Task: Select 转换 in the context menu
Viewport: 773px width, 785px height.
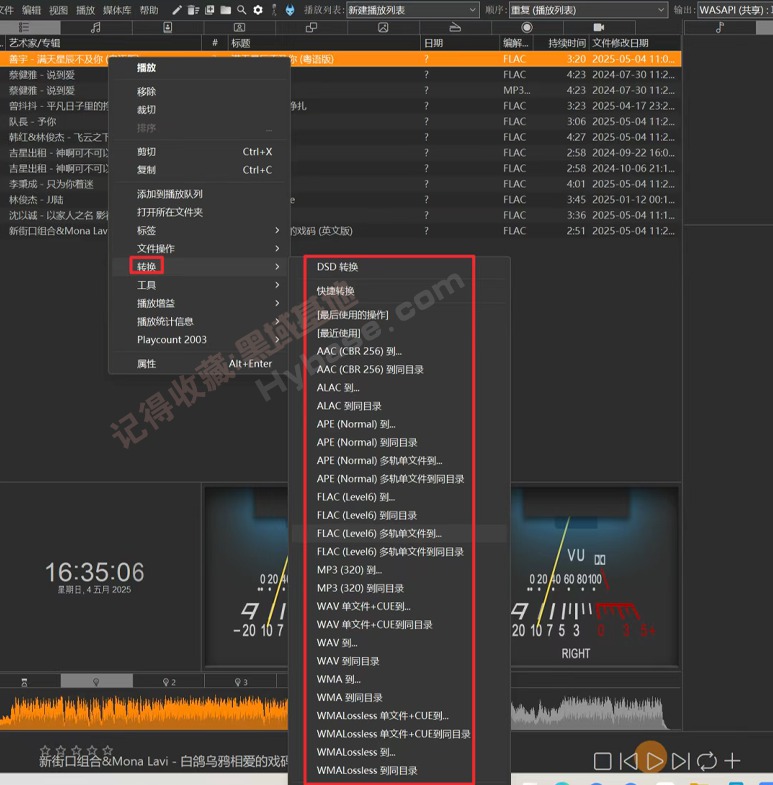Action: pos(147,267)
